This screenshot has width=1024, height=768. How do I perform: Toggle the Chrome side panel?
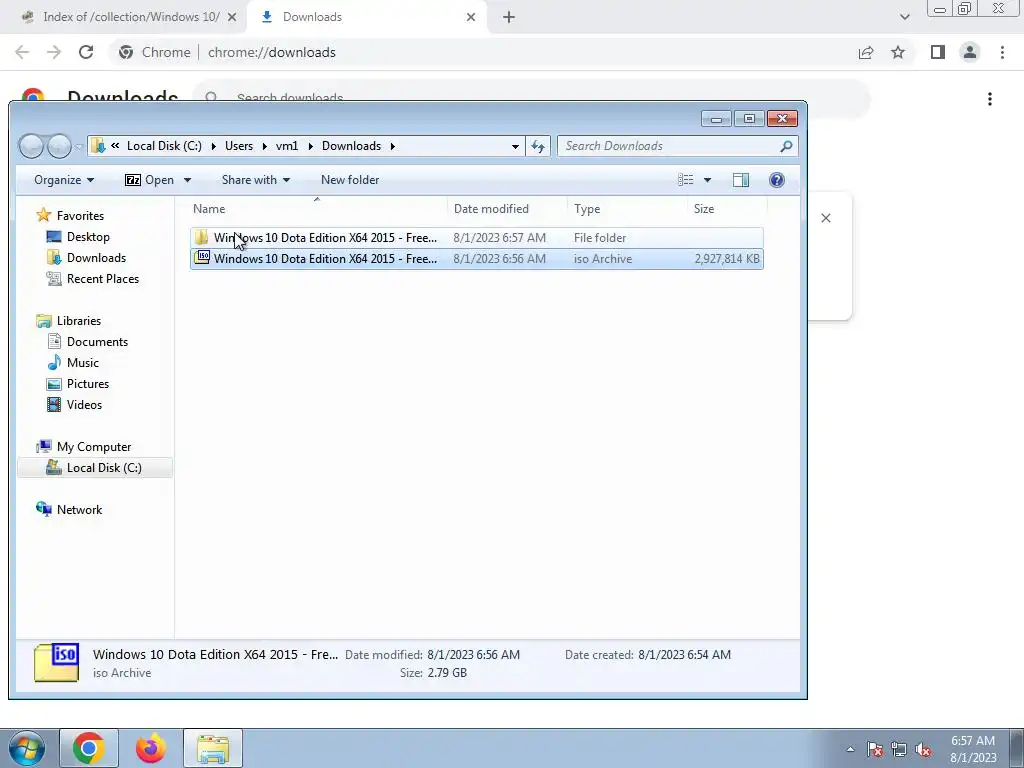coord(938,52)
